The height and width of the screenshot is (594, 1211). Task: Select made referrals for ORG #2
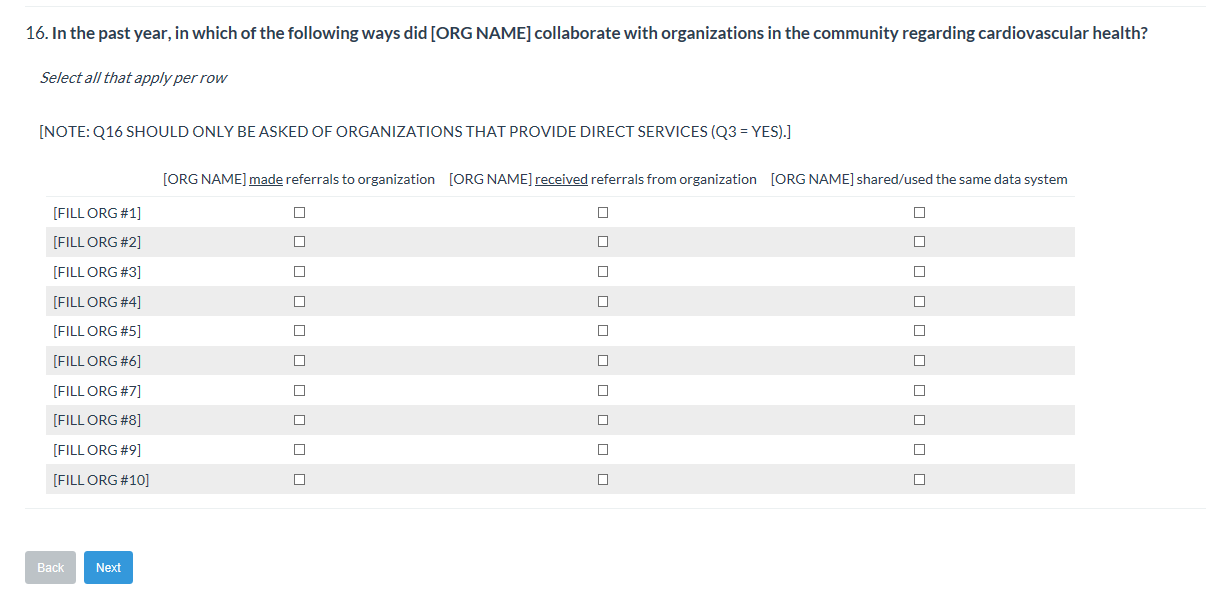[299, 242]
